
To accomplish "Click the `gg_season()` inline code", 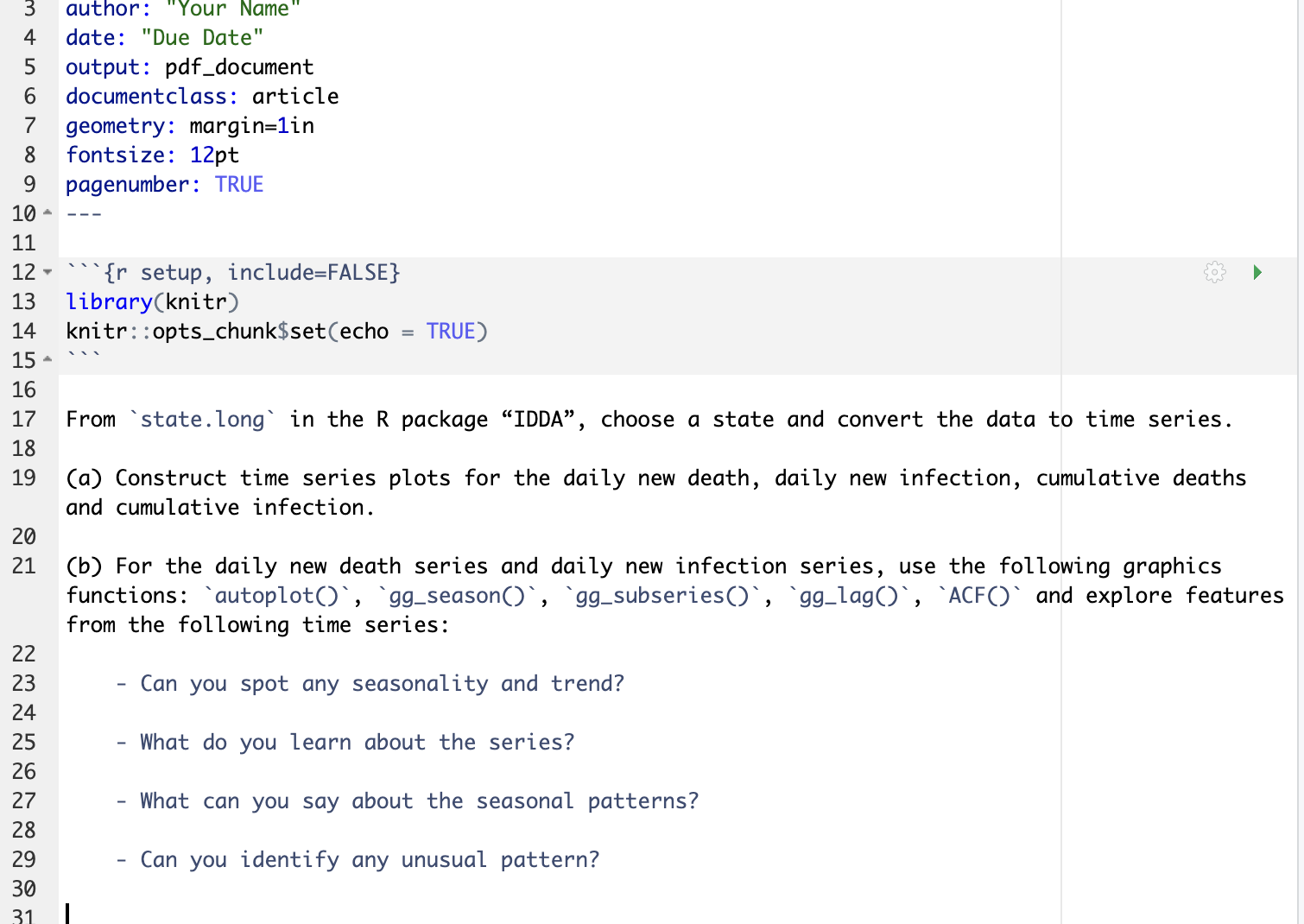I will pos(457,596).
